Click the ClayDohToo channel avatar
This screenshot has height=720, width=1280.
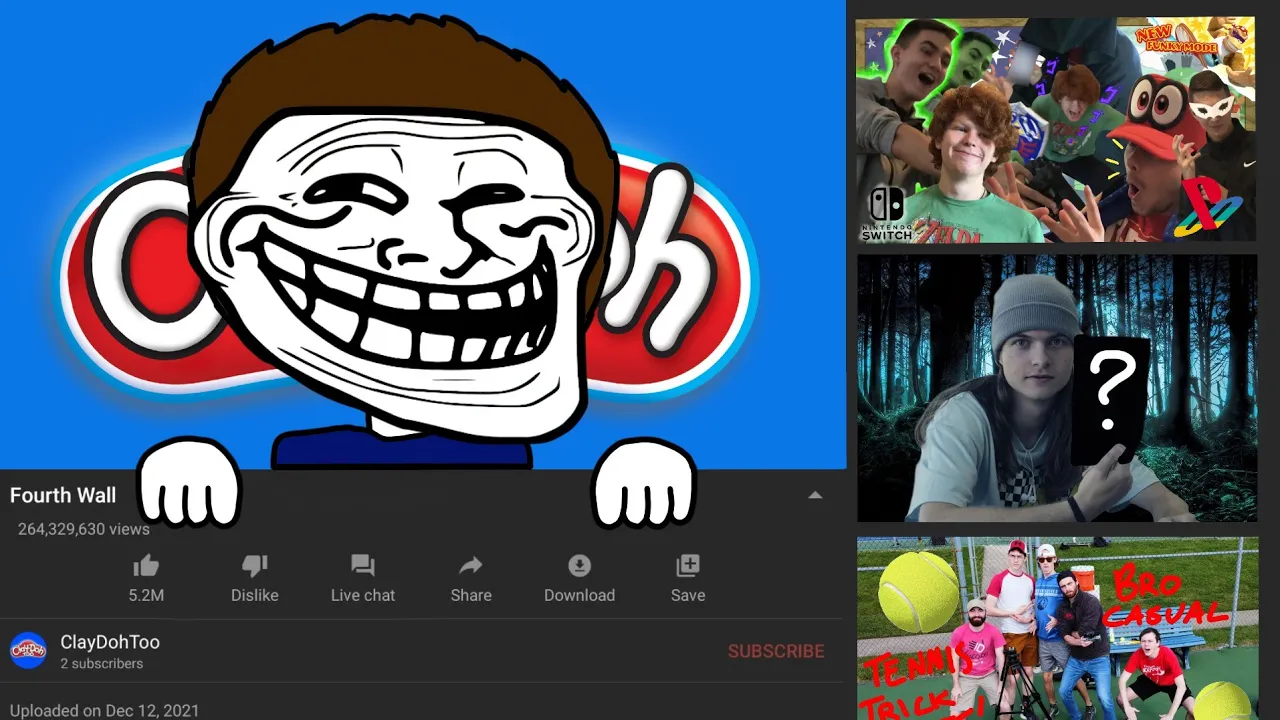[28, 651]
